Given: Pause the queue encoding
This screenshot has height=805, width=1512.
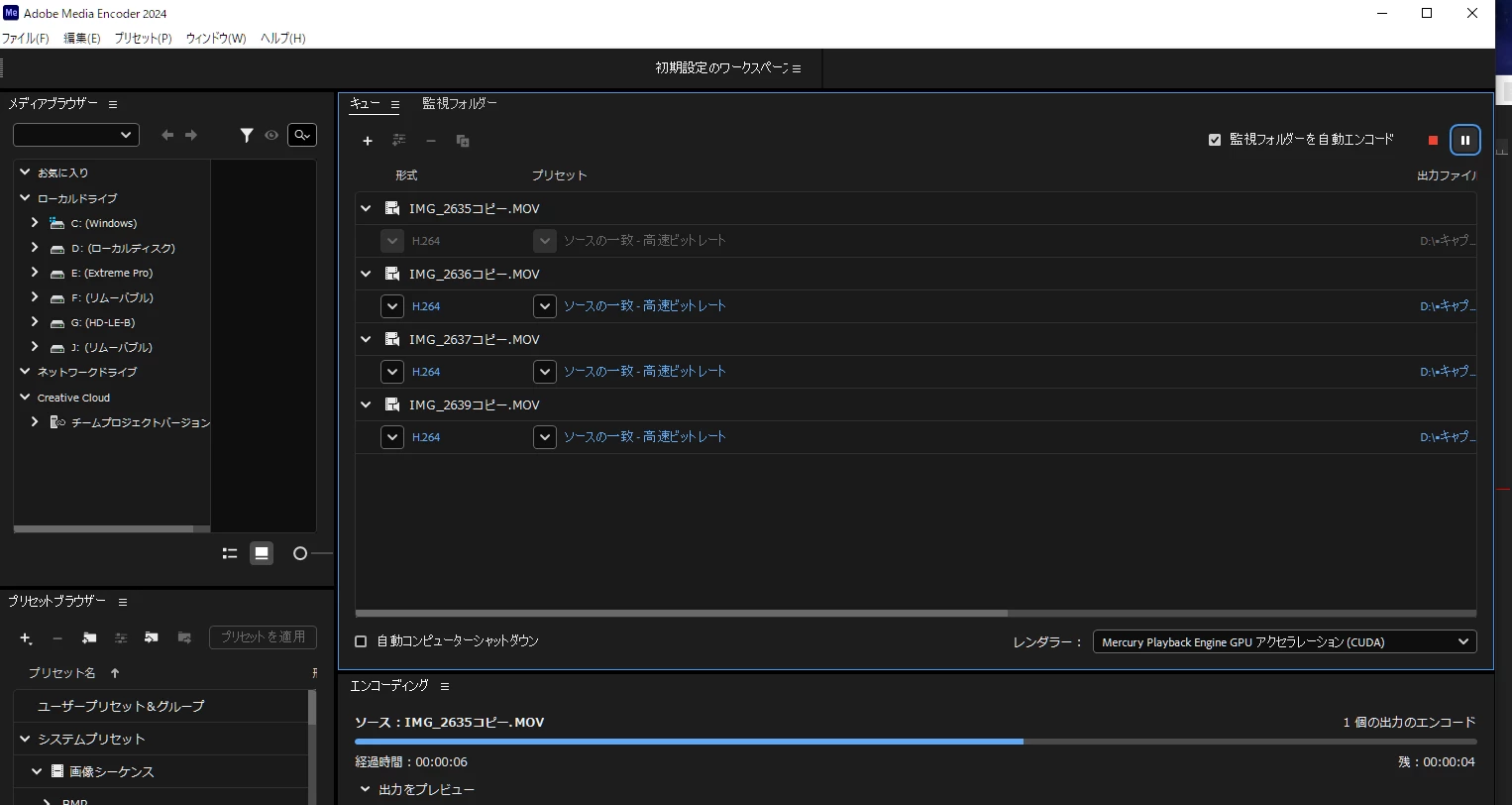Looking at the screenshot, I should (1465, 140).
